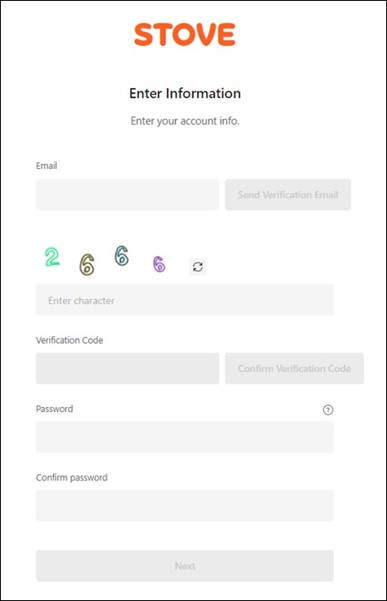Click the brown captcha digit 6
Screen dimensions: 387x601
(x=87, y=264)
